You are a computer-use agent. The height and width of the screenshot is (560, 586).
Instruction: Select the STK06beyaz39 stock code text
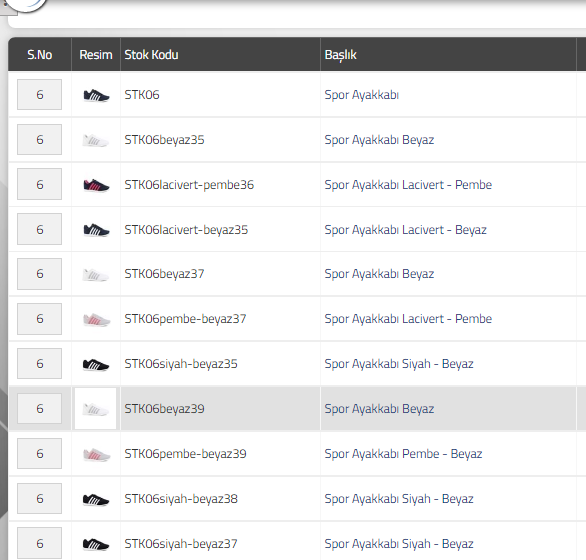tap(164, 409)
